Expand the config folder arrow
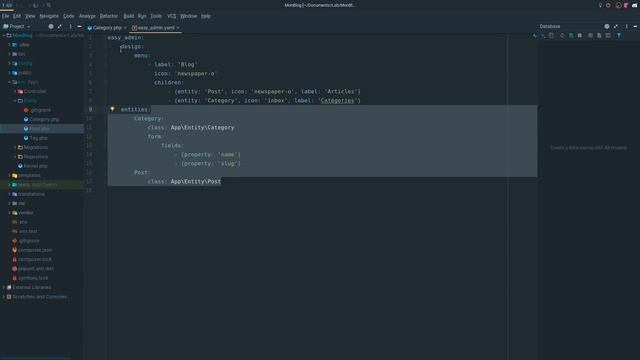The height and width of the screenshot is (360, 640). [x=9, y=63]
